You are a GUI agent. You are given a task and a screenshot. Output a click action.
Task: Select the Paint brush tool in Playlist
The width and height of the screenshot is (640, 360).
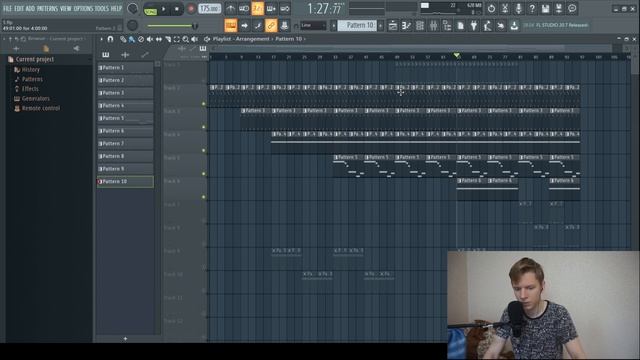(132, 39)
